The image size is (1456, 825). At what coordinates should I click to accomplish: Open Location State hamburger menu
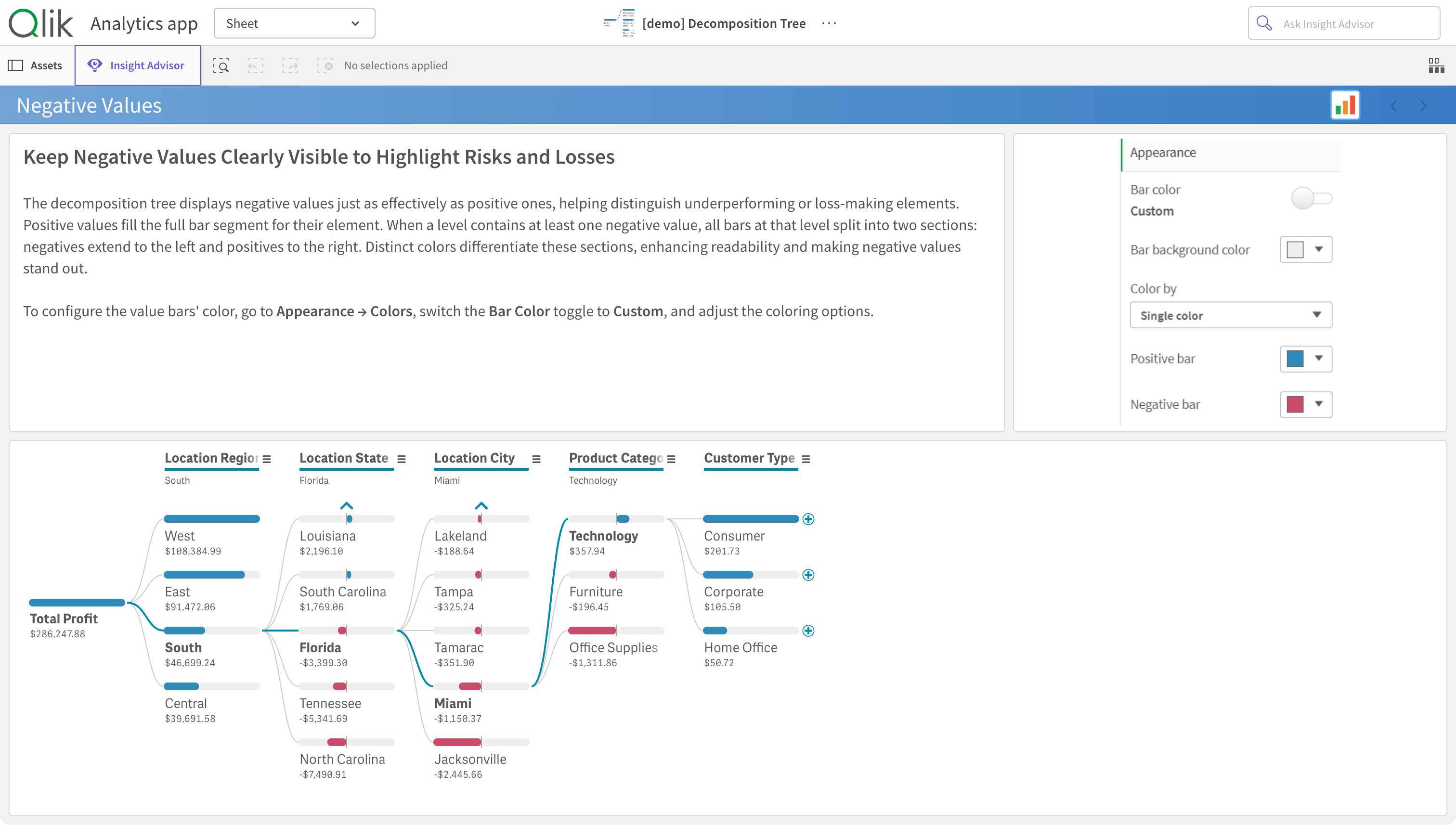401,459
